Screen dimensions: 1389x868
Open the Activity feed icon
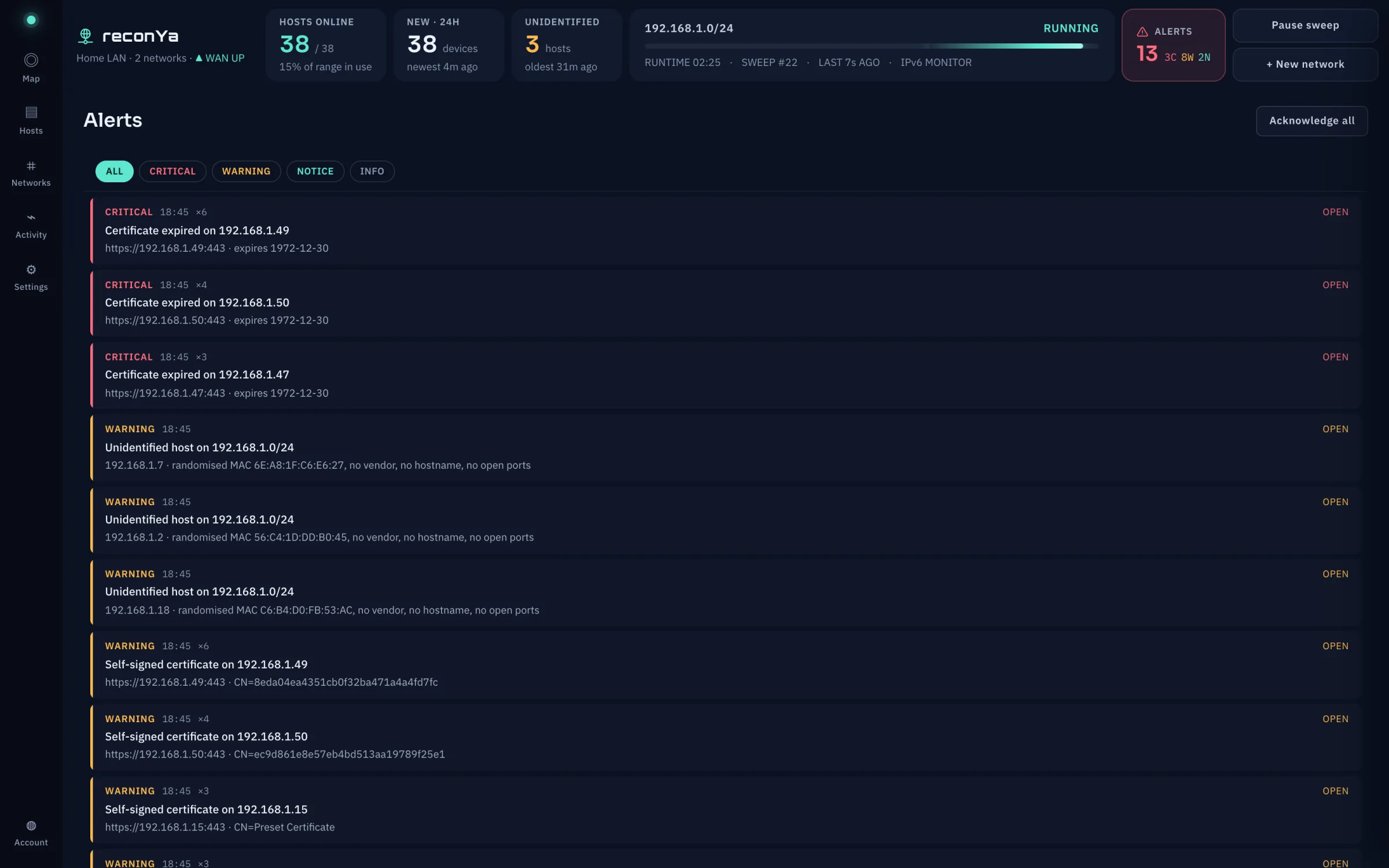(31, 218)
